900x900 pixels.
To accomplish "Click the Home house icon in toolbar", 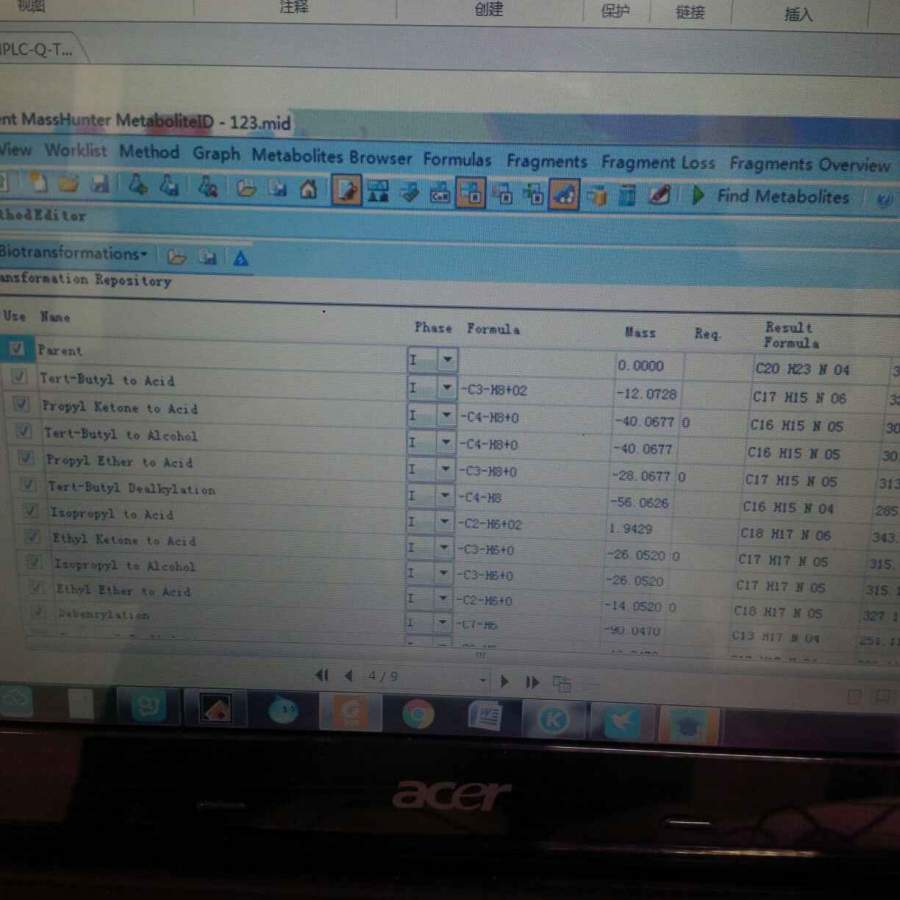I will [x=309, y=189].
